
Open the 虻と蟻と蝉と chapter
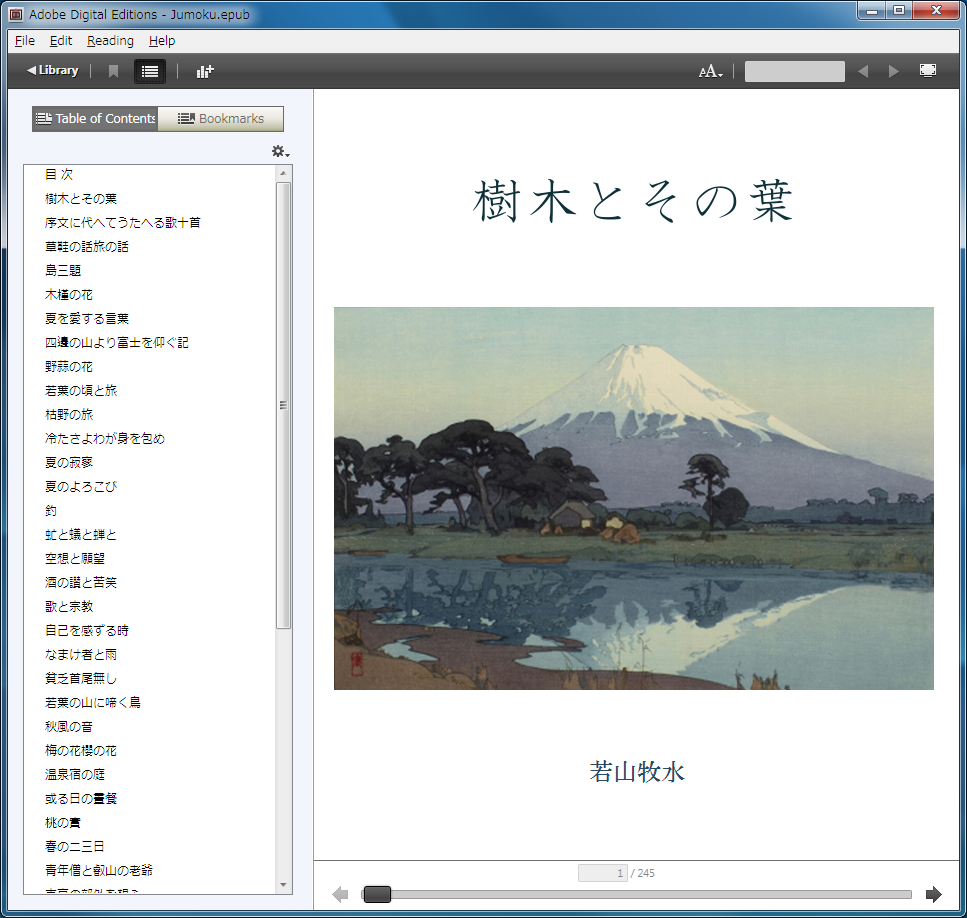(81, 535)
